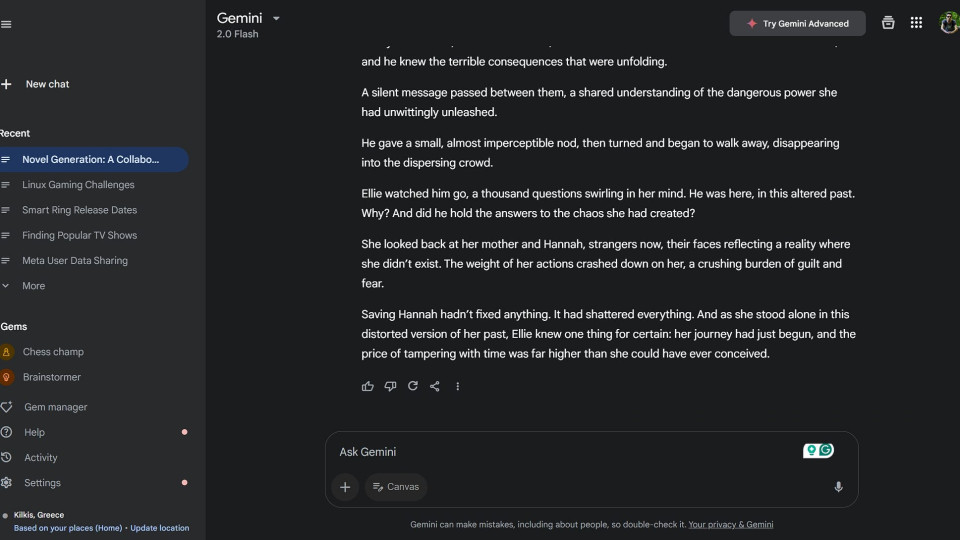The image size is (960, 540).
Task: Expand More recent chats
Action: click(x=33, y=286)
